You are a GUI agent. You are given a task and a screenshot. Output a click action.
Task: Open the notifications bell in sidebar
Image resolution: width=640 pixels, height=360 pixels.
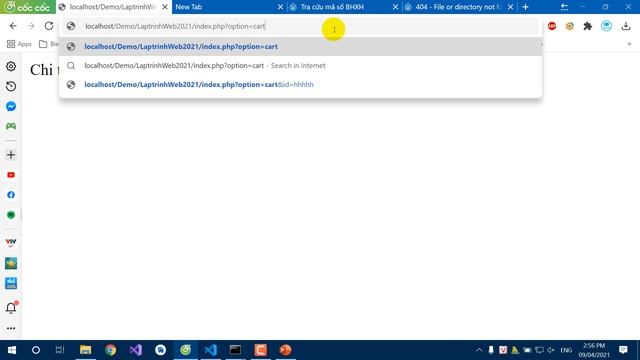[11, 308]
